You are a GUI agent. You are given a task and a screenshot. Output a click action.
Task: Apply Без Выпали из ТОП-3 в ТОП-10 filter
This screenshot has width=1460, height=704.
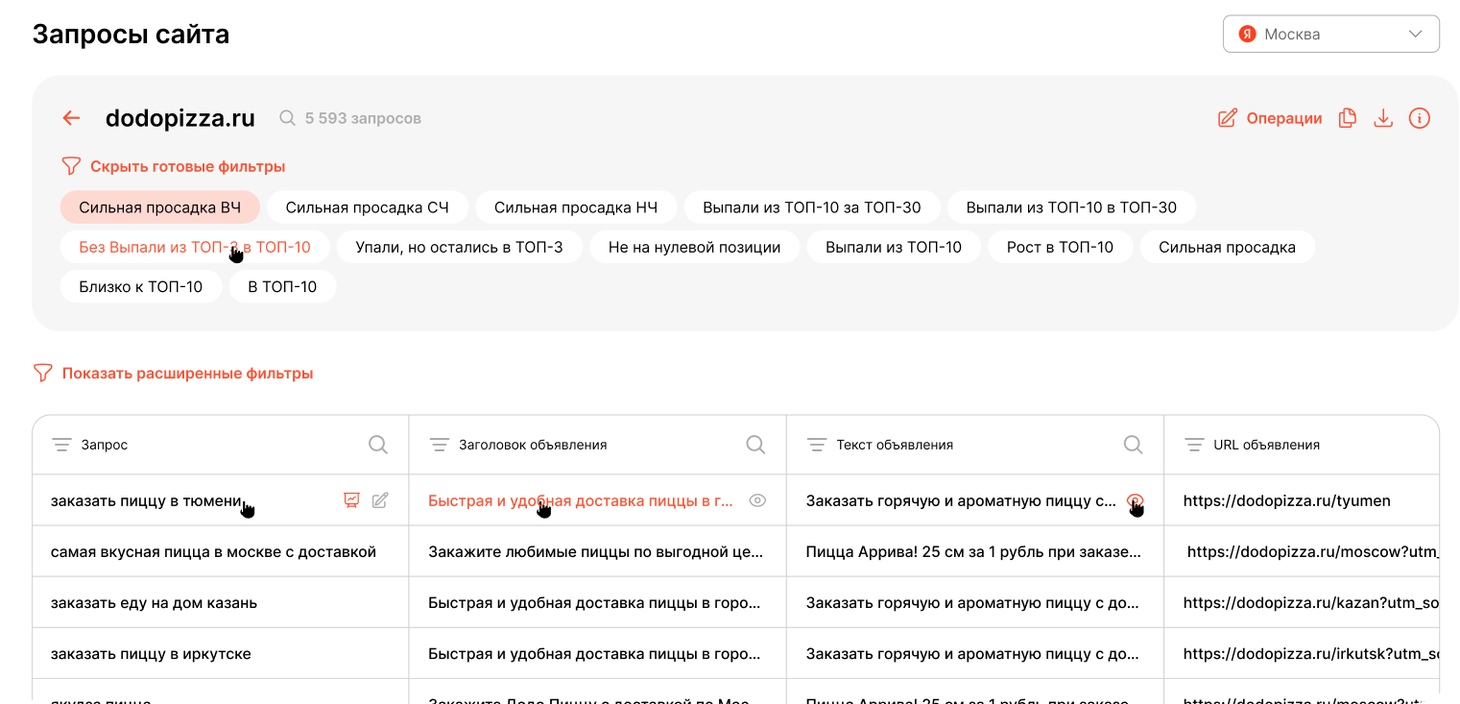tap(195, 247)
